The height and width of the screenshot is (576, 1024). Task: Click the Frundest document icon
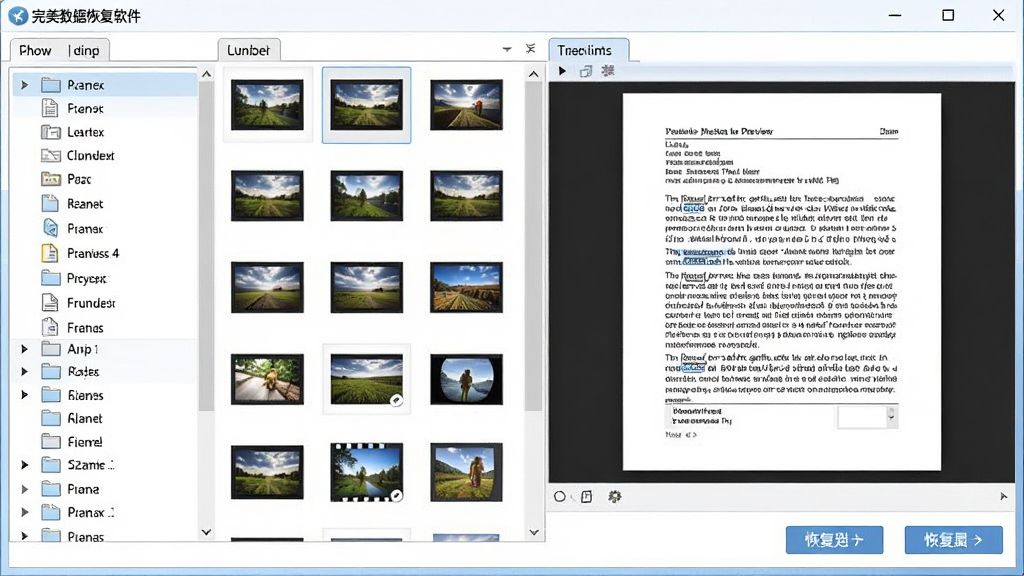[50, 302]
